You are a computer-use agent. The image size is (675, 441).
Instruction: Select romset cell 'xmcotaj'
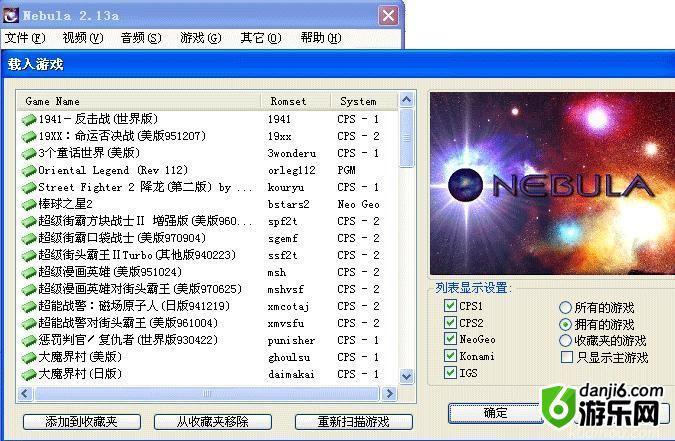point(288,307)
